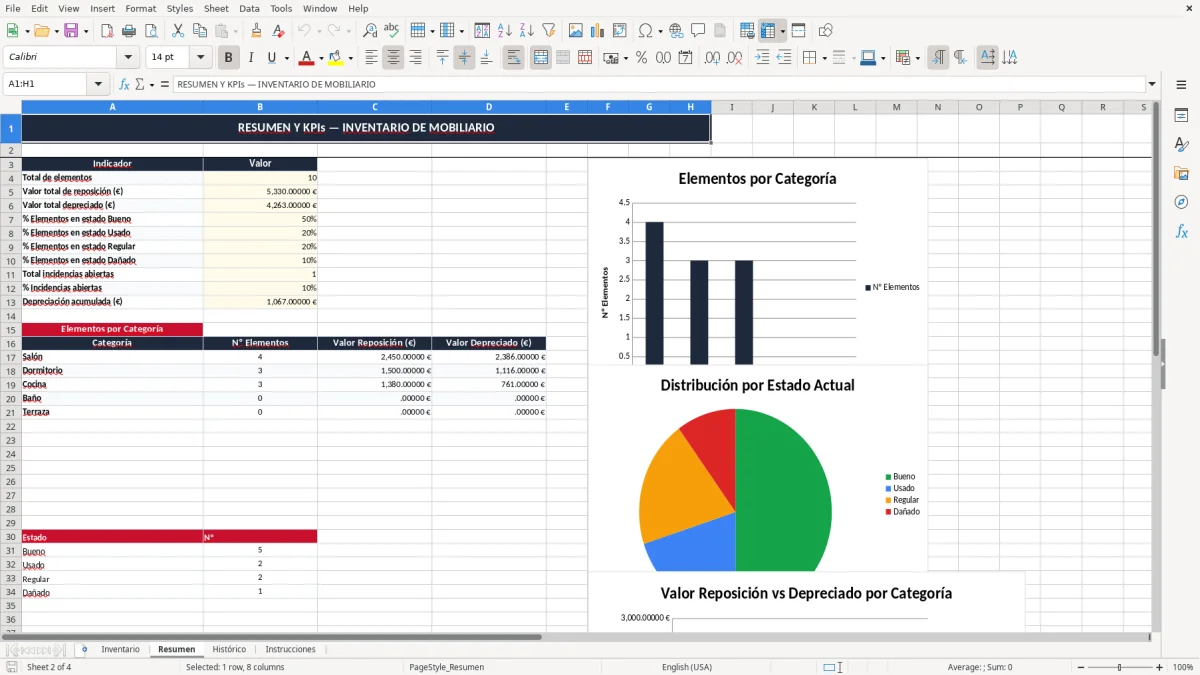
Task: Open Find and Replace icon
Action: click(x=370, y=31)
